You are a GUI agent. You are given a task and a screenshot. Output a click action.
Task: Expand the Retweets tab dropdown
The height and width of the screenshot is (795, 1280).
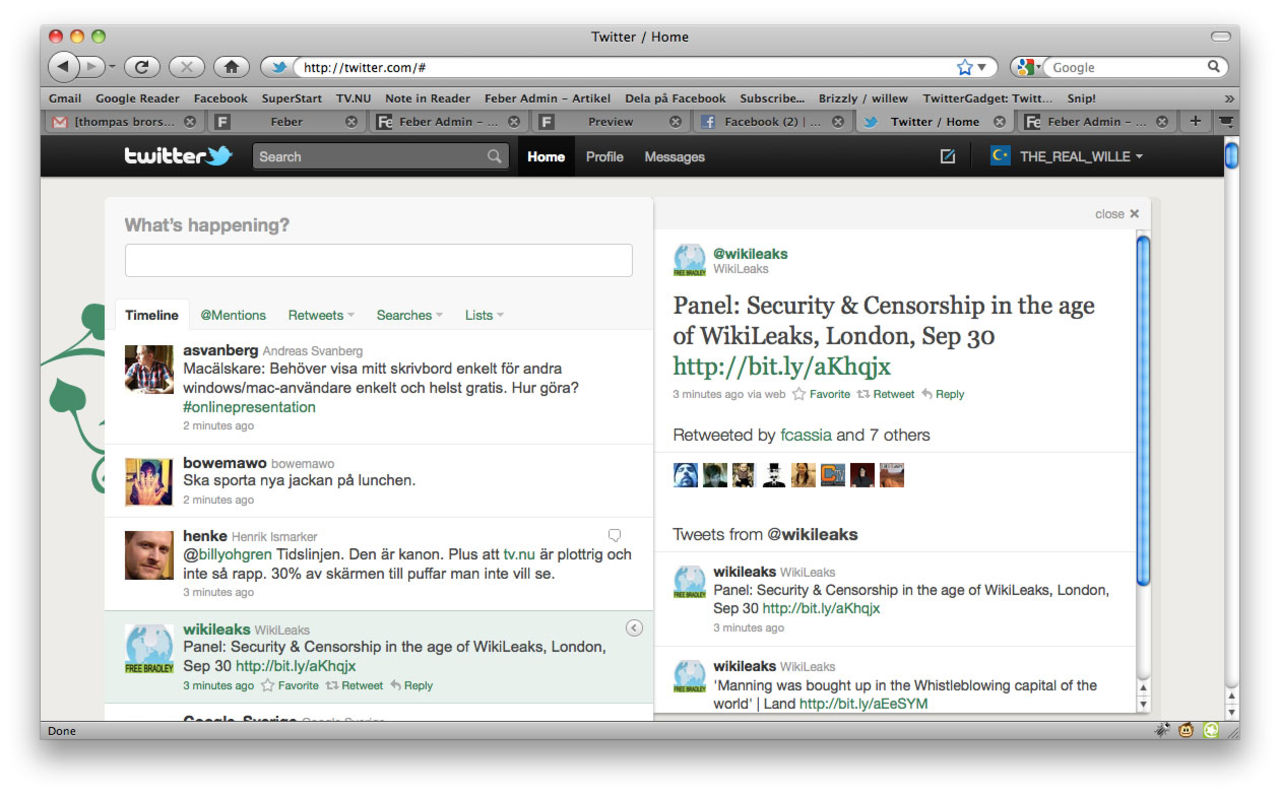[x=351, y=316]
